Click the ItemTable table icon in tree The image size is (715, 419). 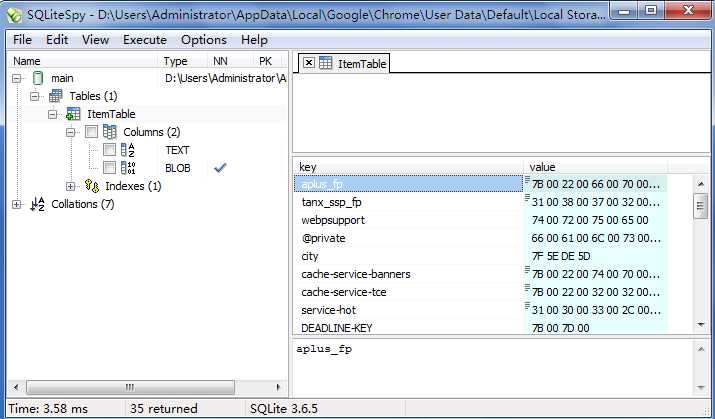pos(73,114)
